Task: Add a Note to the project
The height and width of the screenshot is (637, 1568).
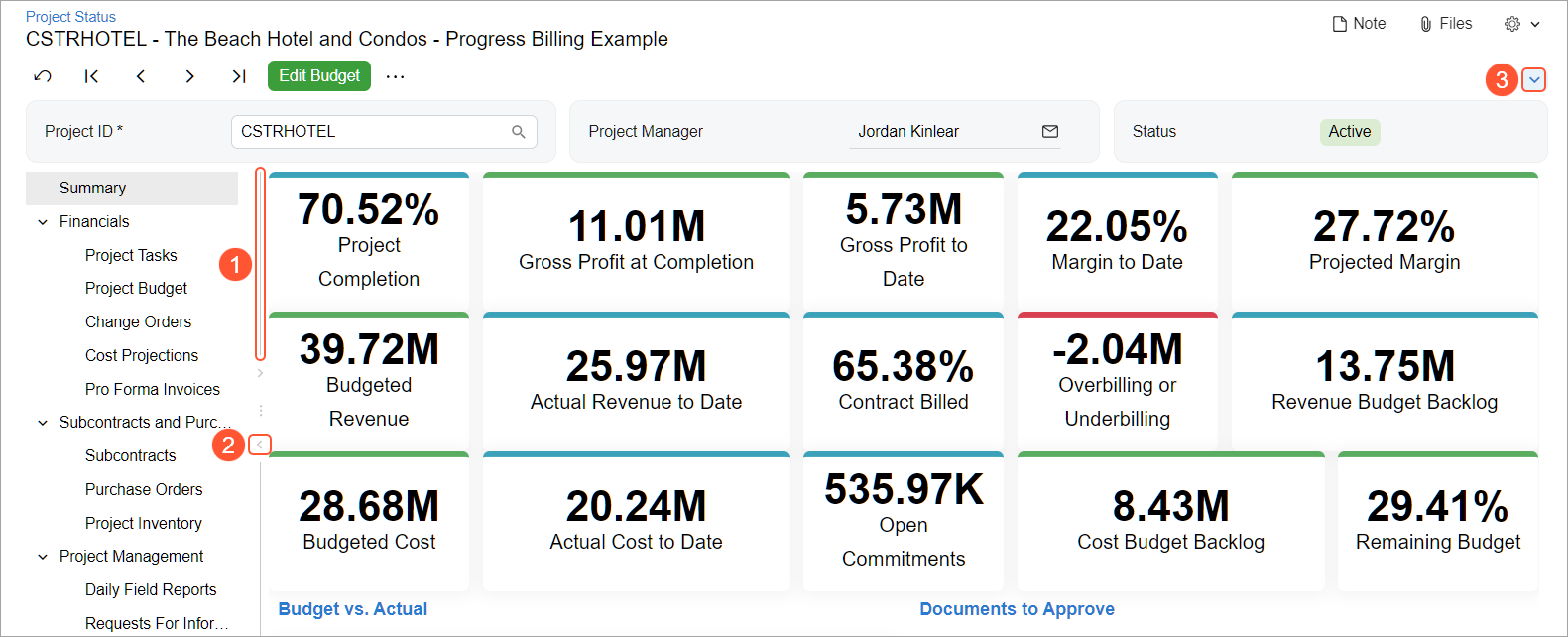Action: pos(1359,24)
